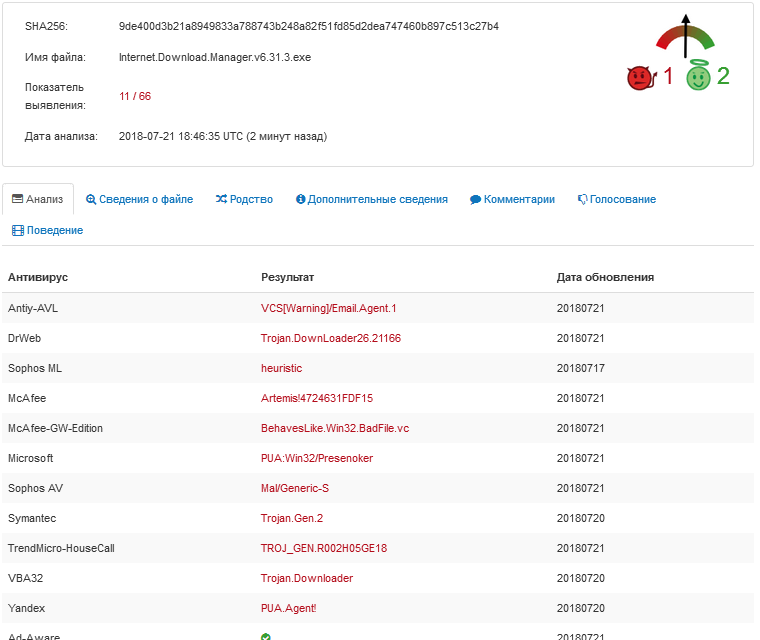The image size is (760, 640).
Task: Click the film icon beside Поведение
Action: (17, 231)
